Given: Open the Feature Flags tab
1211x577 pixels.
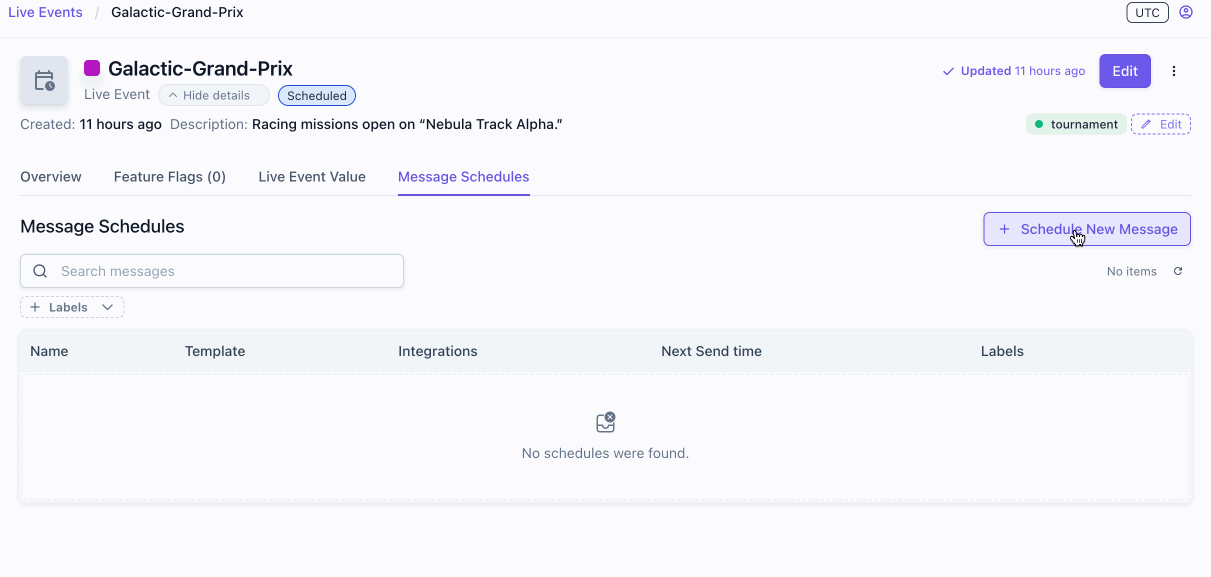Looking at the screenshot, I should (169, 176).
